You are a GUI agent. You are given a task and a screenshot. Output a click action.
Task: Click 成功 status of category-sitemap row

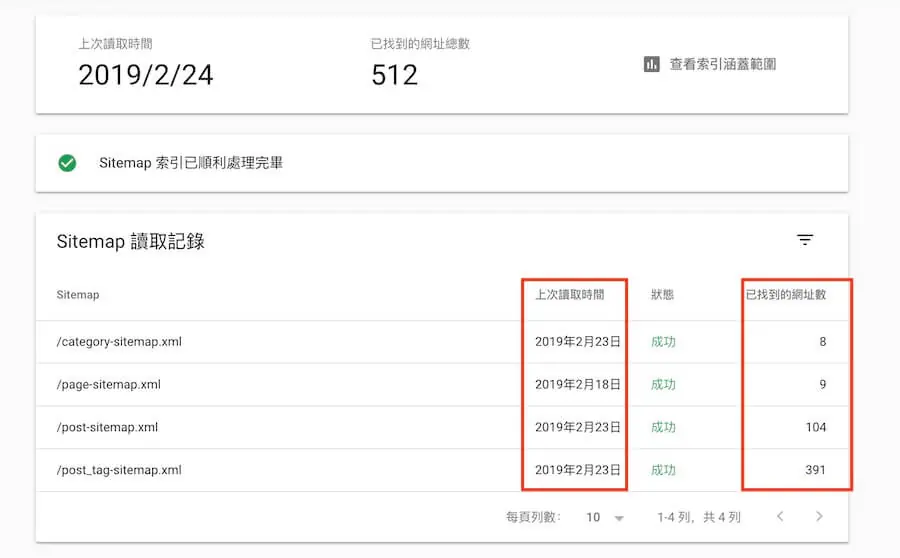coord(663,342)
